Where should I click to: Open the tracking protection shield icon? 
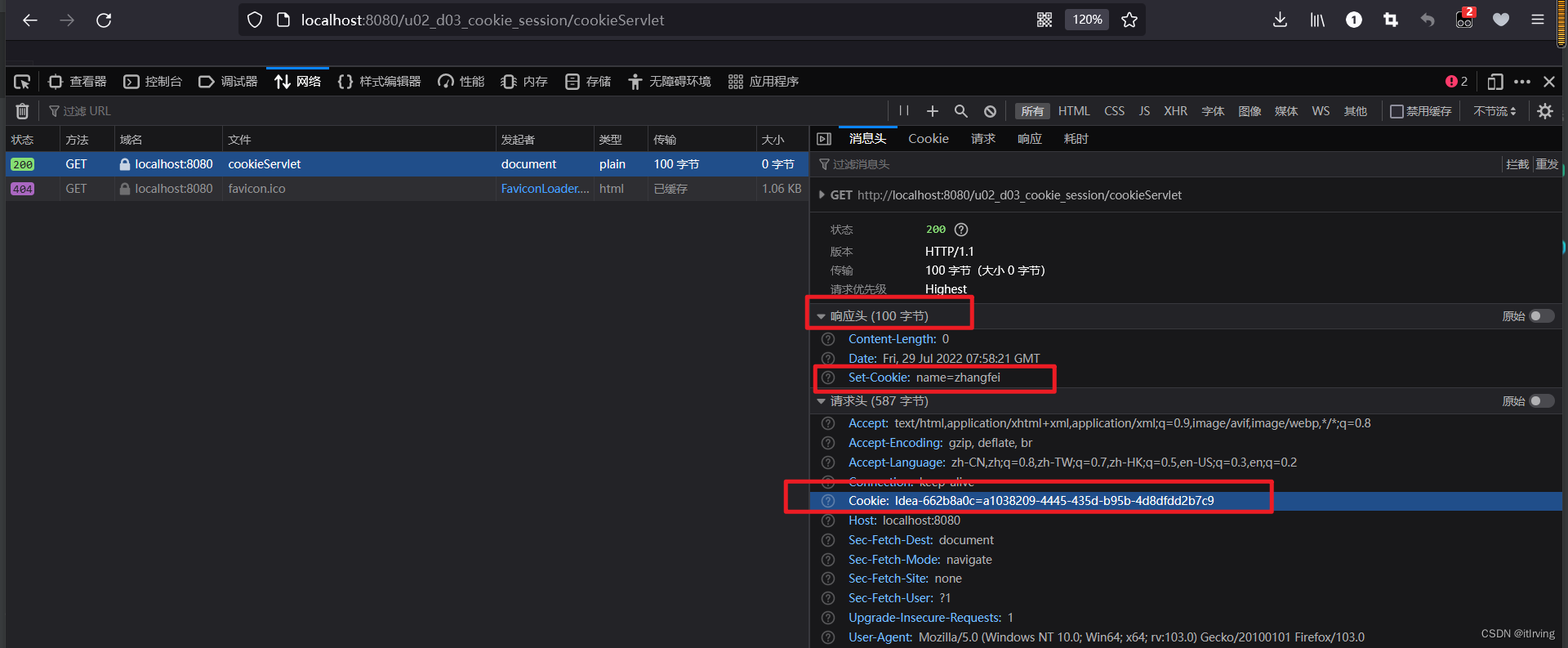click(x=255, y=20)
